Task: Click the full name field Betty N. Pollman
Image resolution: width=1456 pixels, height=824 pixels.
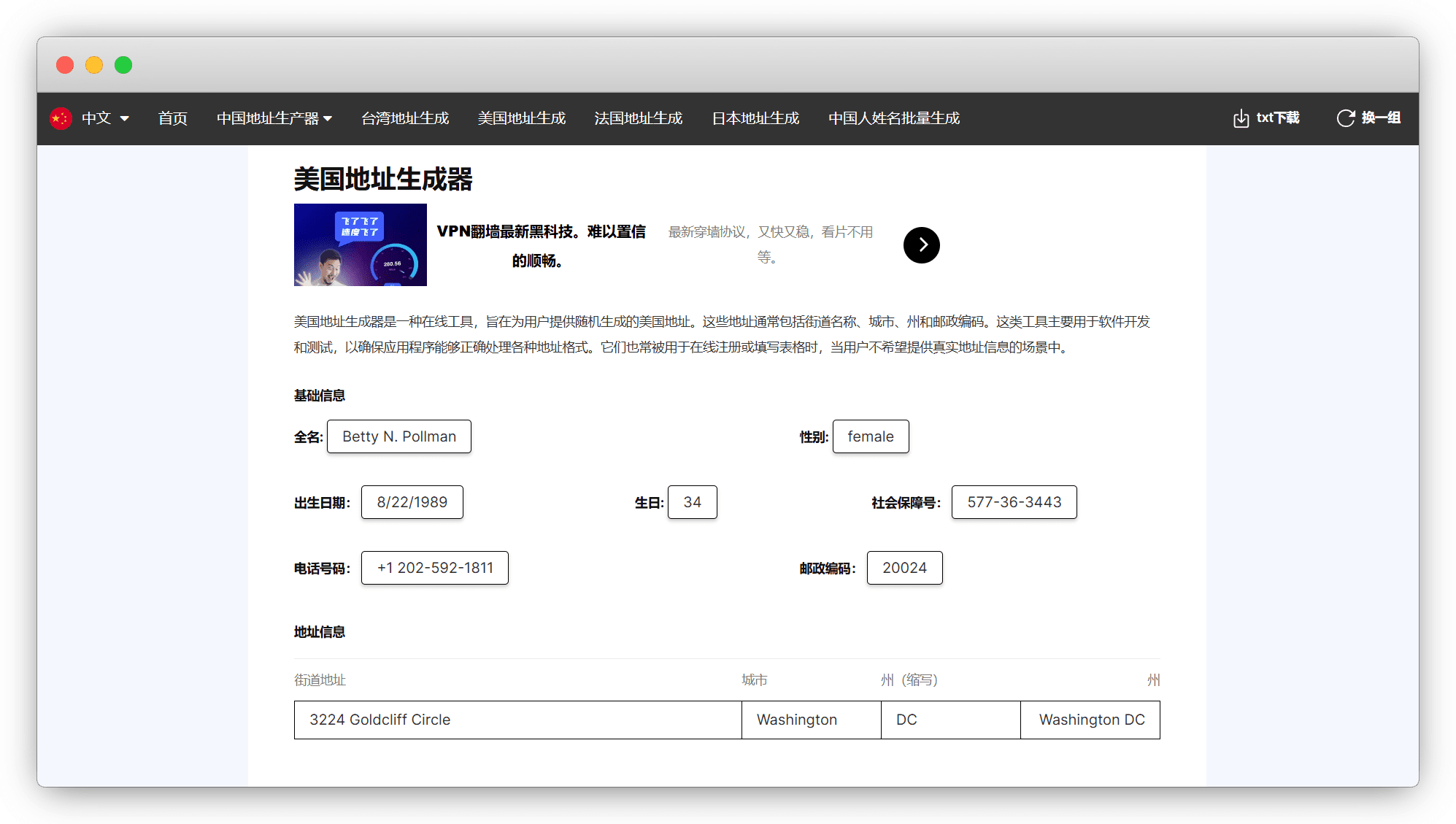Action: point(399,436)
